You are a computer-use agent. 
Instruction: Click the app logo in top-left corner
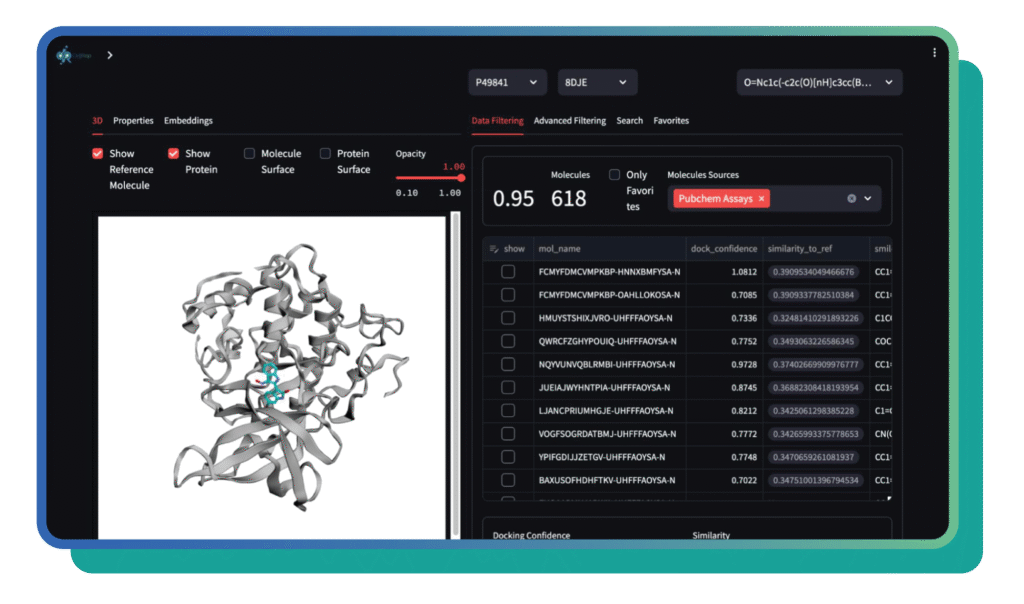coord(64,56)
